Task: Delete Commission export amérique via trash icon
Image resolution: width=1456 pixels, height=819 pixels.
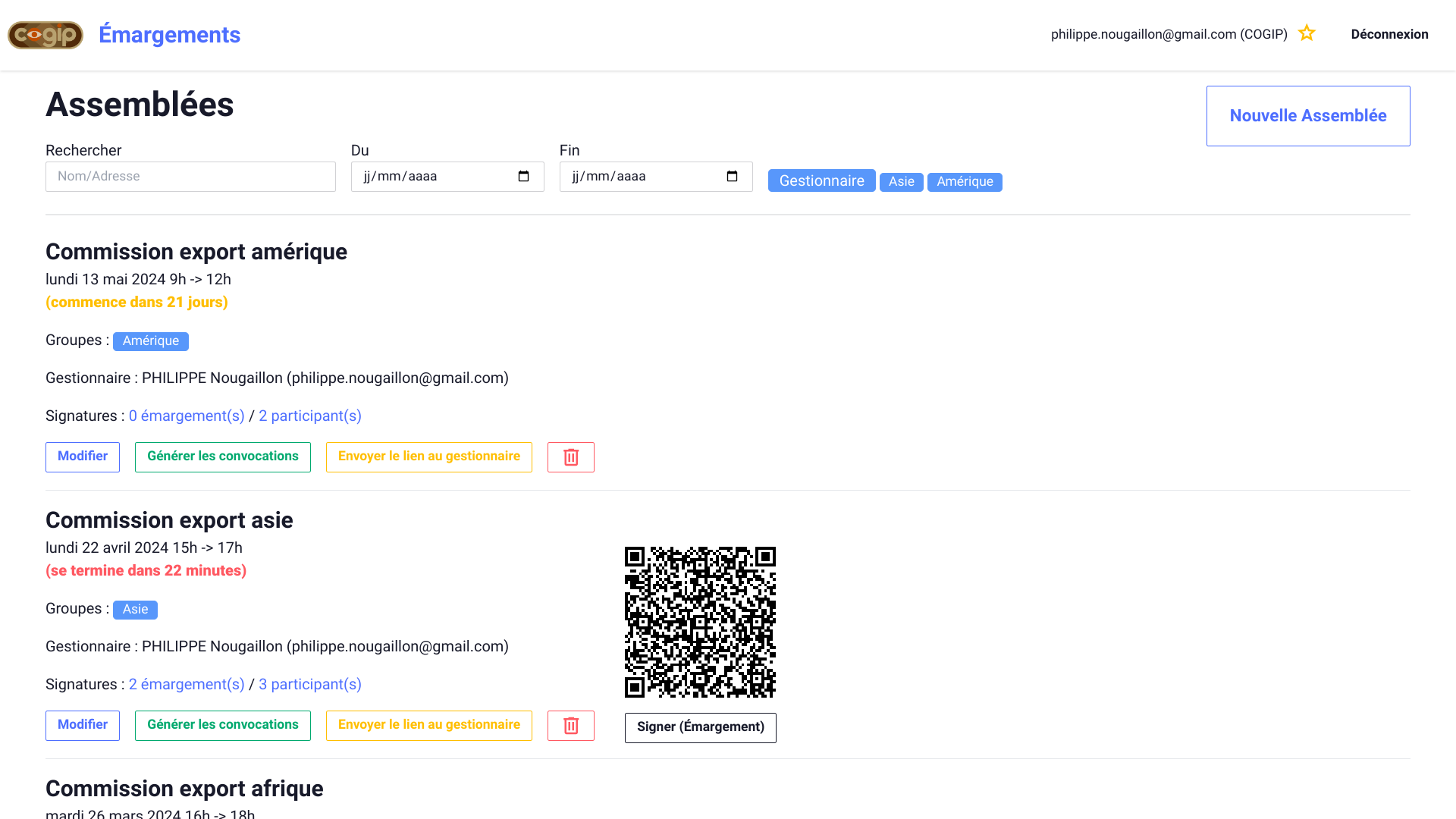Action: pos(570,457)
